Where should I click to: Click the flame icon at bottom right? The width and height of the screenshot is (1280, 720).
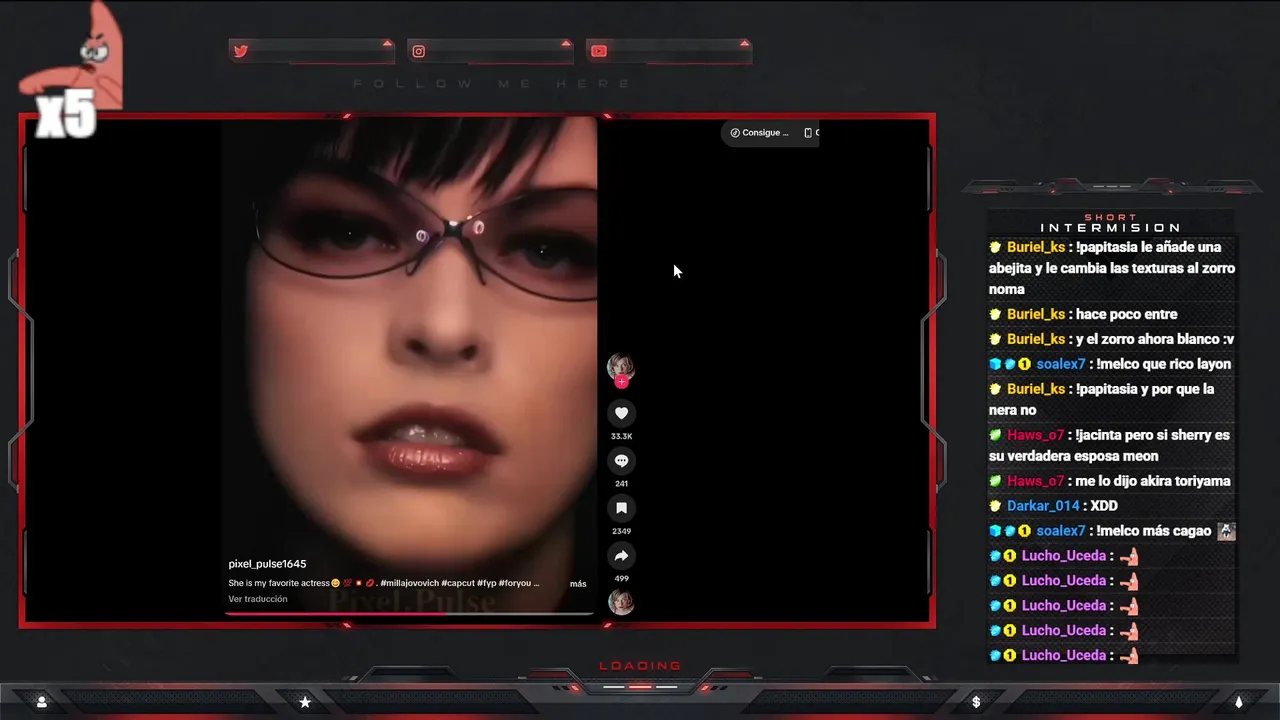pyautogui.click(x=1238, y=702)
